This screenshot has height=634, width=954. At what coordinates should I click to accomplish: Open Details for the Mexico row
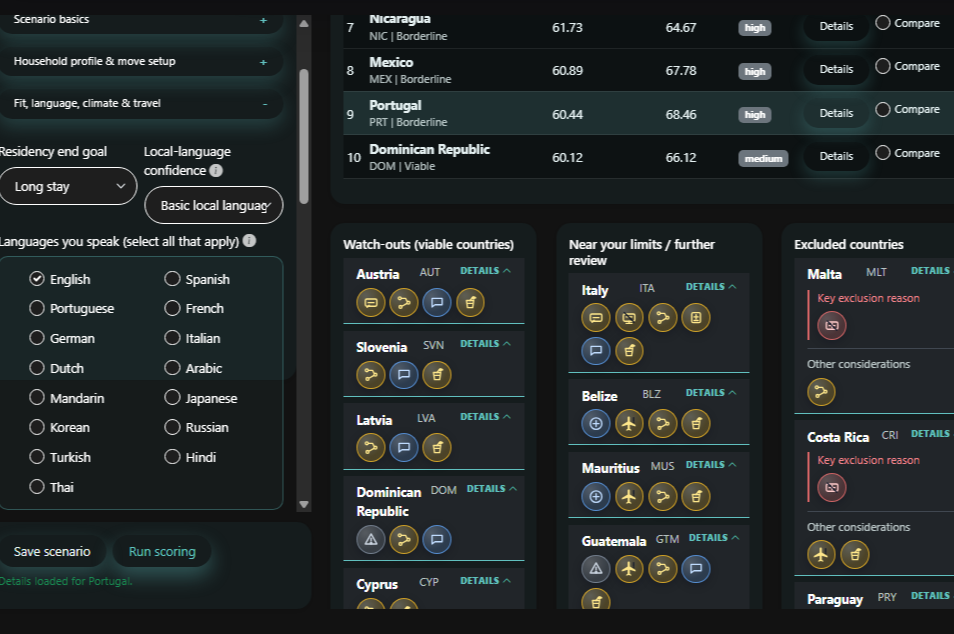836,69
